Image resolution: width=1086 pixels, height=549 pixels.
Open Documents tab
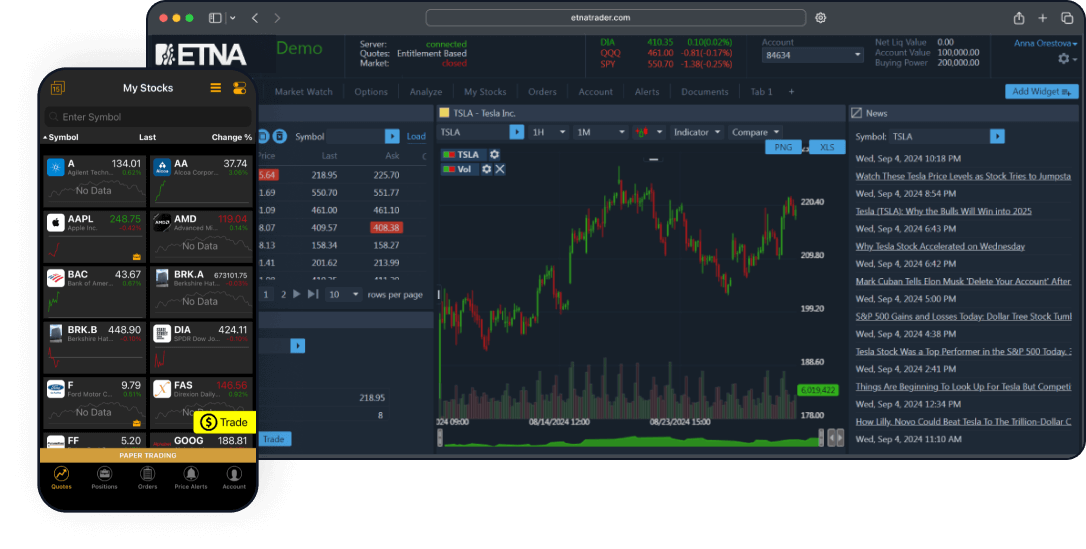coord(704,91)
